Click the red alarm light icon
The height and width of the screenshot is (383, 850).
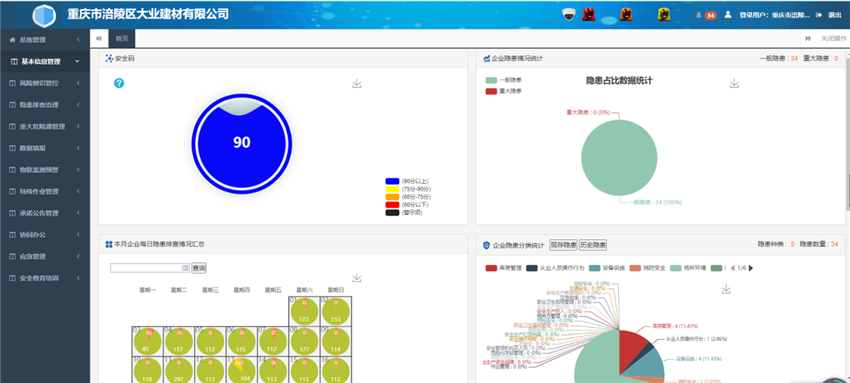[x=588, y=15]
